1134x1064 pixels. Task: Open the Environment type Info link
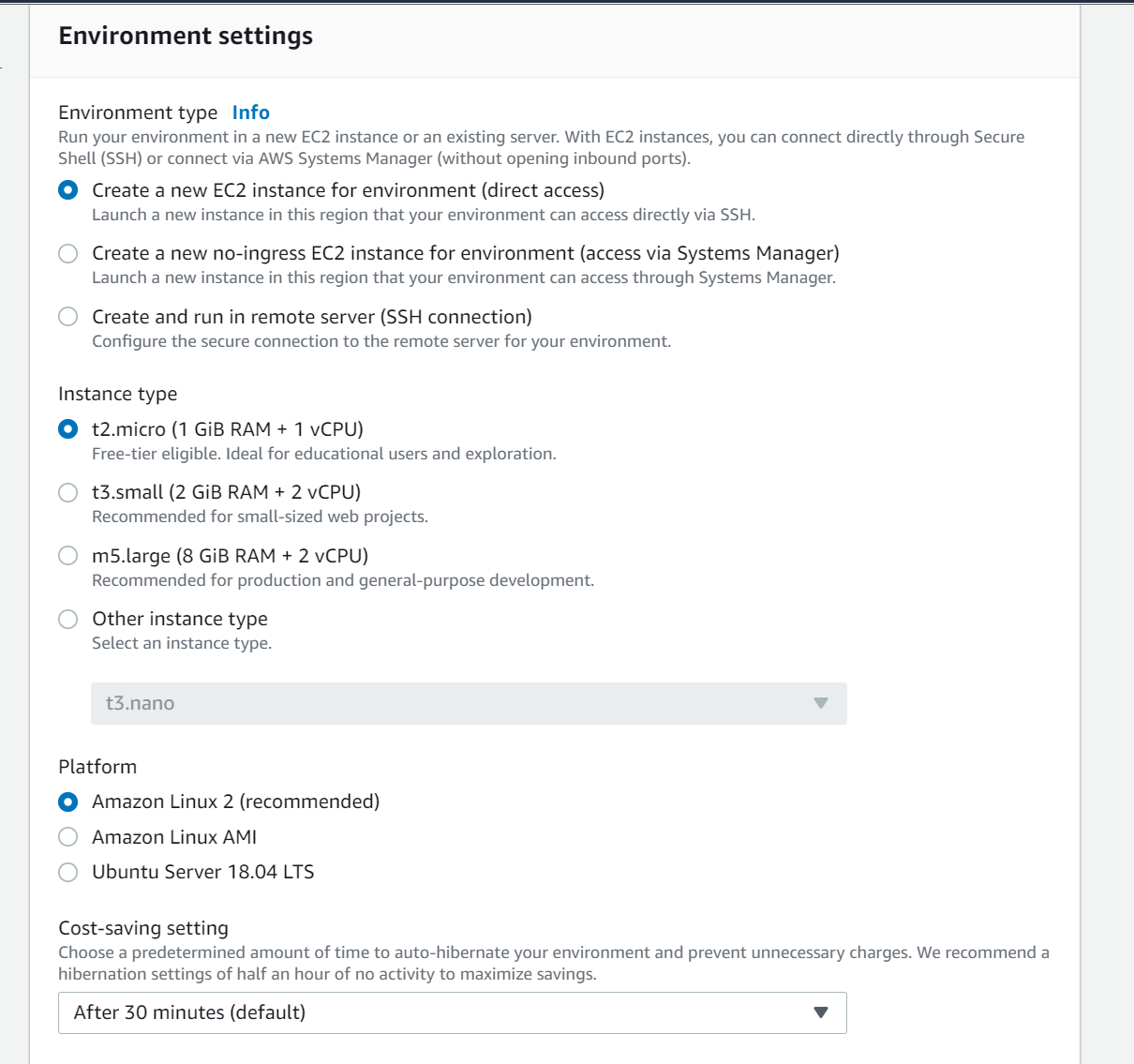coord(250,112)
